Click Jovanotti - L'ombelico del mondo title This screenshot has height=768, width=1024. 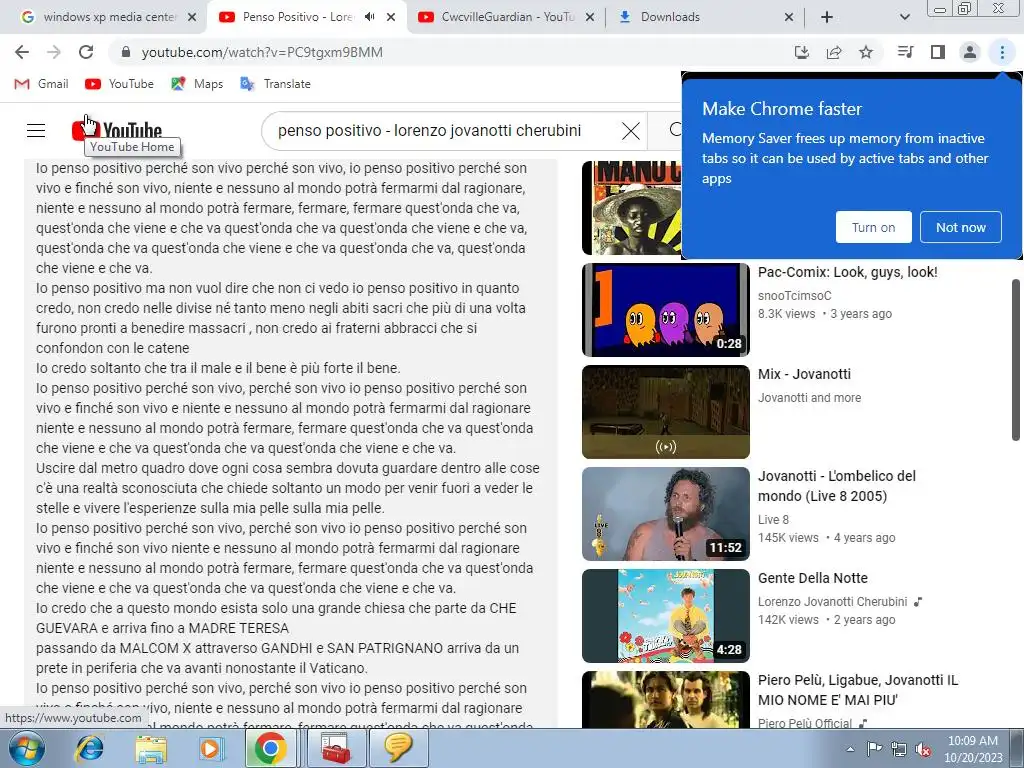[x=837, y=486]
